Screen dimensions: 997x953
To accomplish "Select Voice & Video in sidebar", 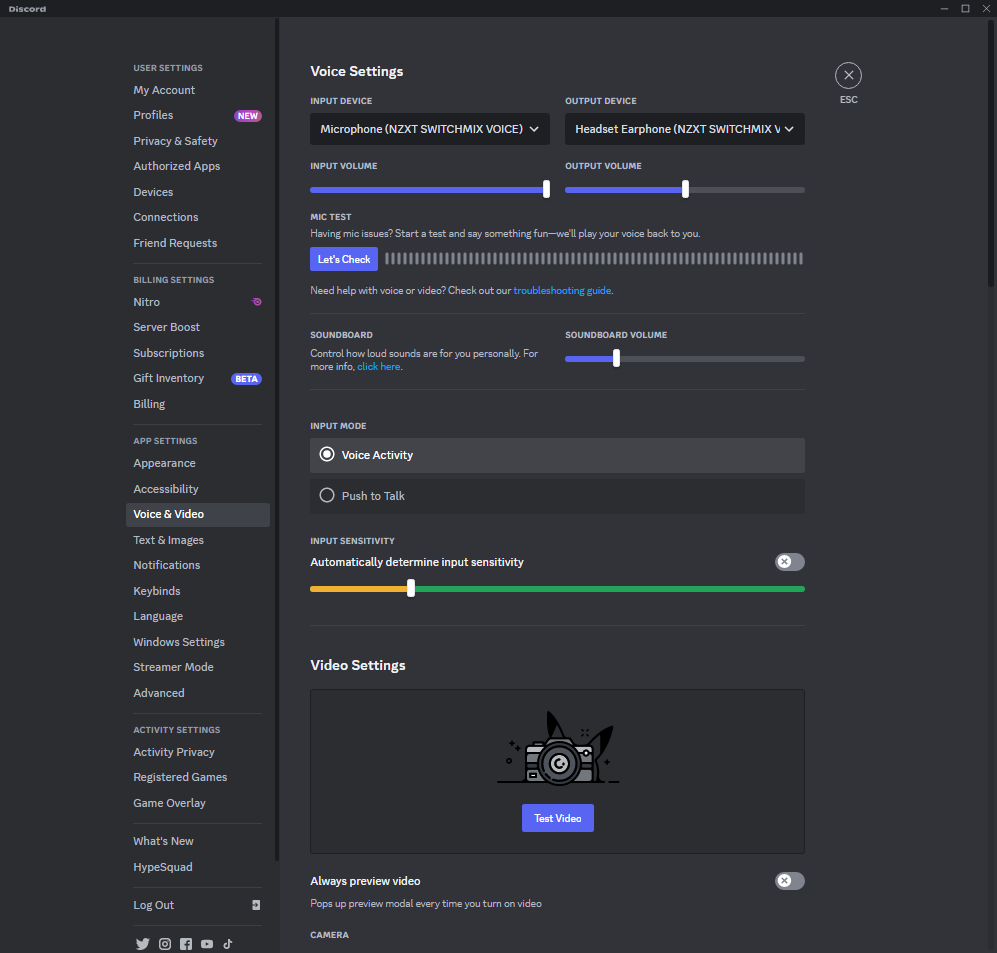I will point(198,514).
